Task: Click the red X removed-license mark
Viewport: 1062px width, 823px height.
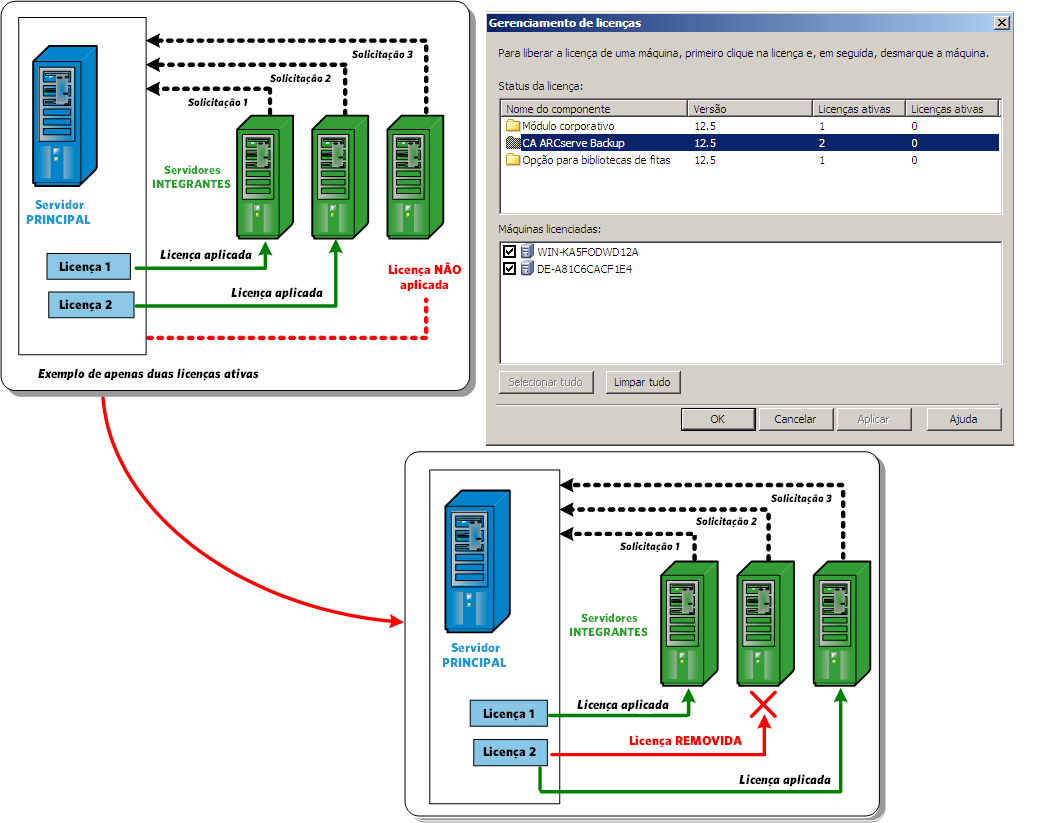Action: tap(763, 704)
